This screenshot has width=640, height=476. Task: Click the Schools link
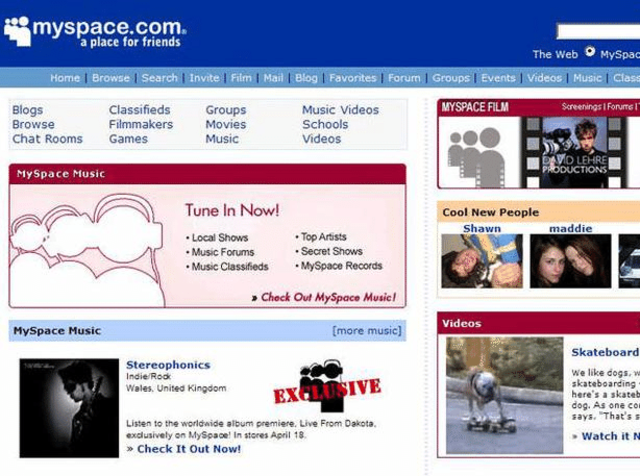point(325,124)
